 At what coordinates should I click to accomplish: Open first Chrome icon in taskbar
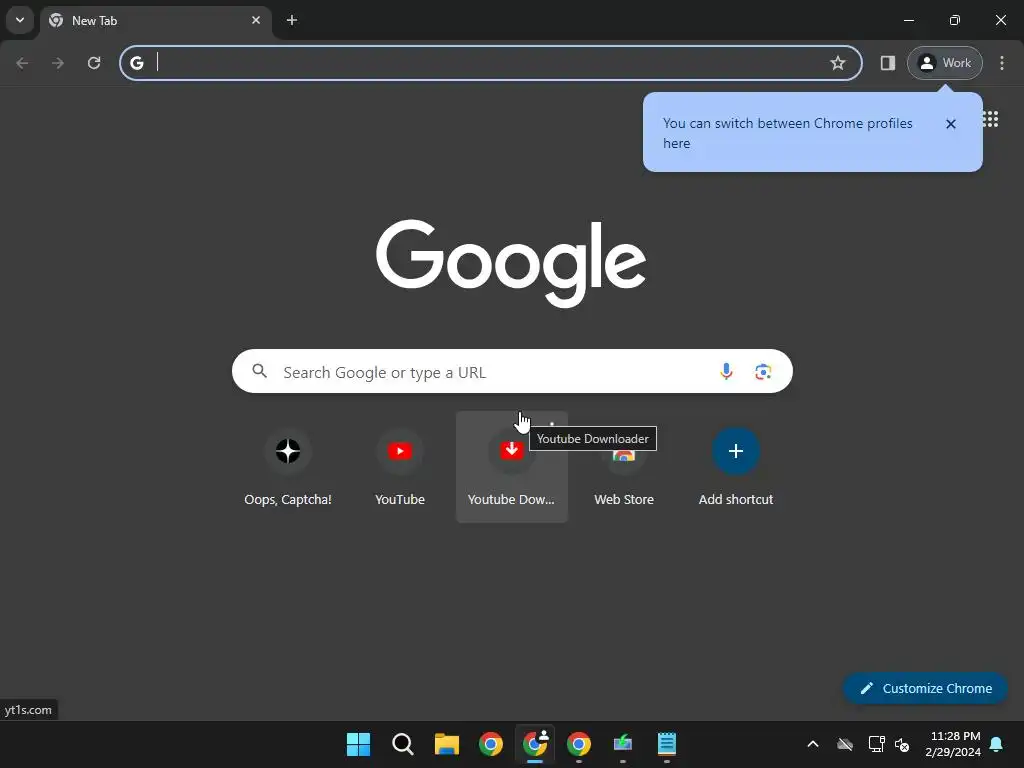pyautogui.click(x=490, y=744)
